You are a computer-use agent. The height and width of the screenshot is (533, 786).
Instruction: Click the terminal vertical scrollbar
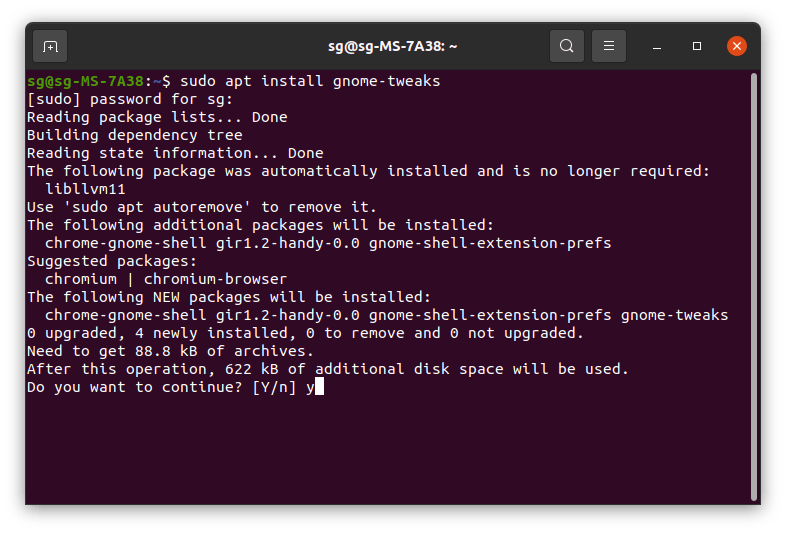click(753, 286)
